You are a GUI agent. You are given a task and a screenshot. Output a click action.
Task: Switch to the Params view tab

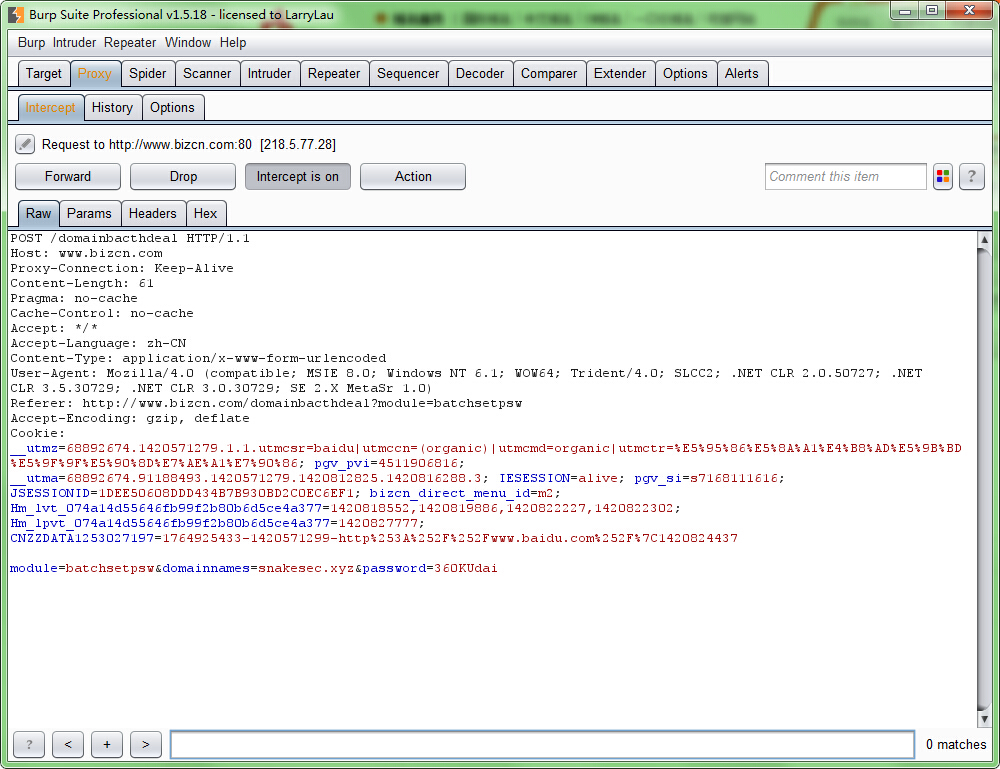pyautogui.click(x=89, y=213)
